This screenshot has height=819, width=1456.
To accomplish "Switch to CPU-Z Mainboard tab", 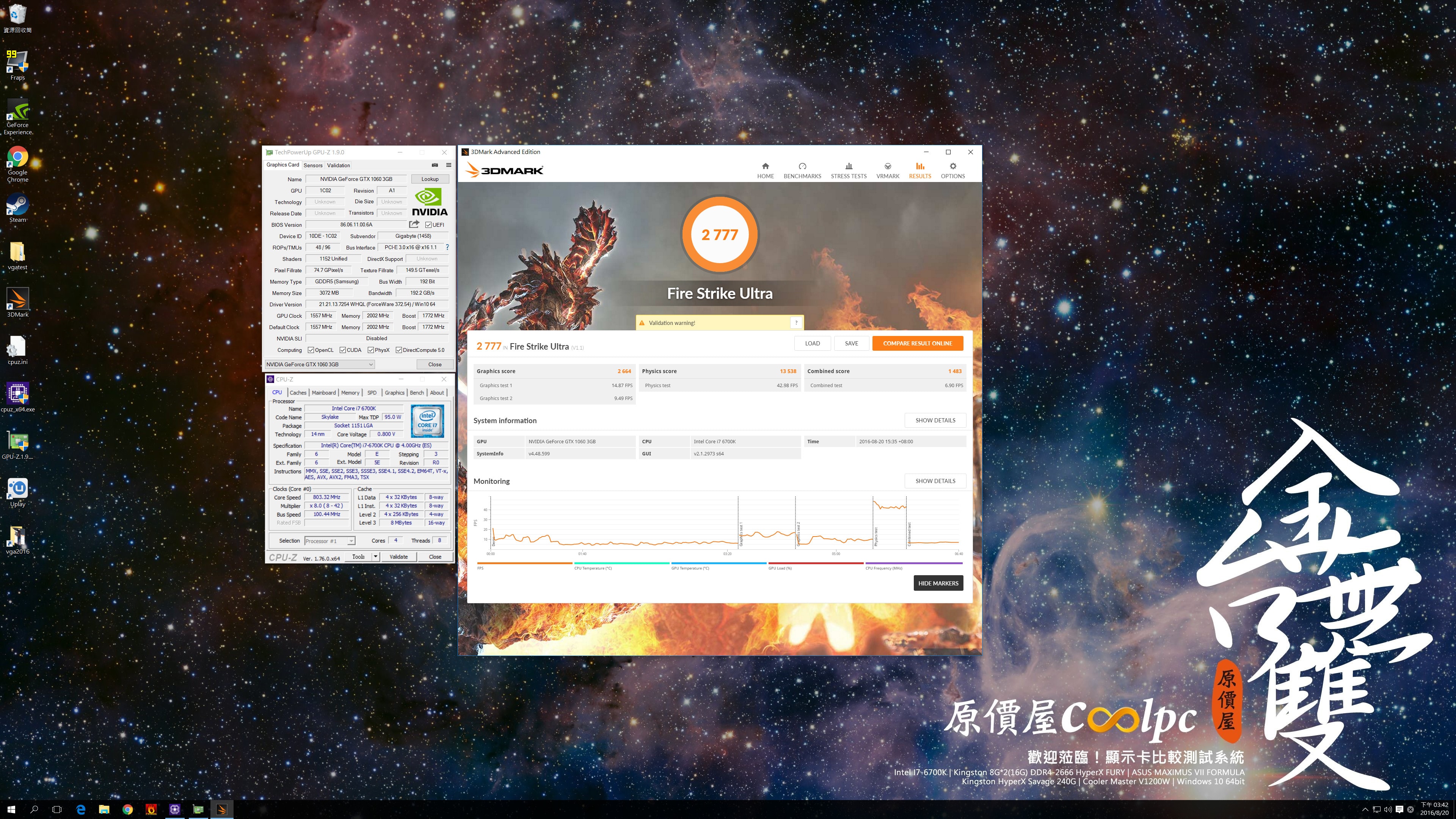I will pos(323,393).
